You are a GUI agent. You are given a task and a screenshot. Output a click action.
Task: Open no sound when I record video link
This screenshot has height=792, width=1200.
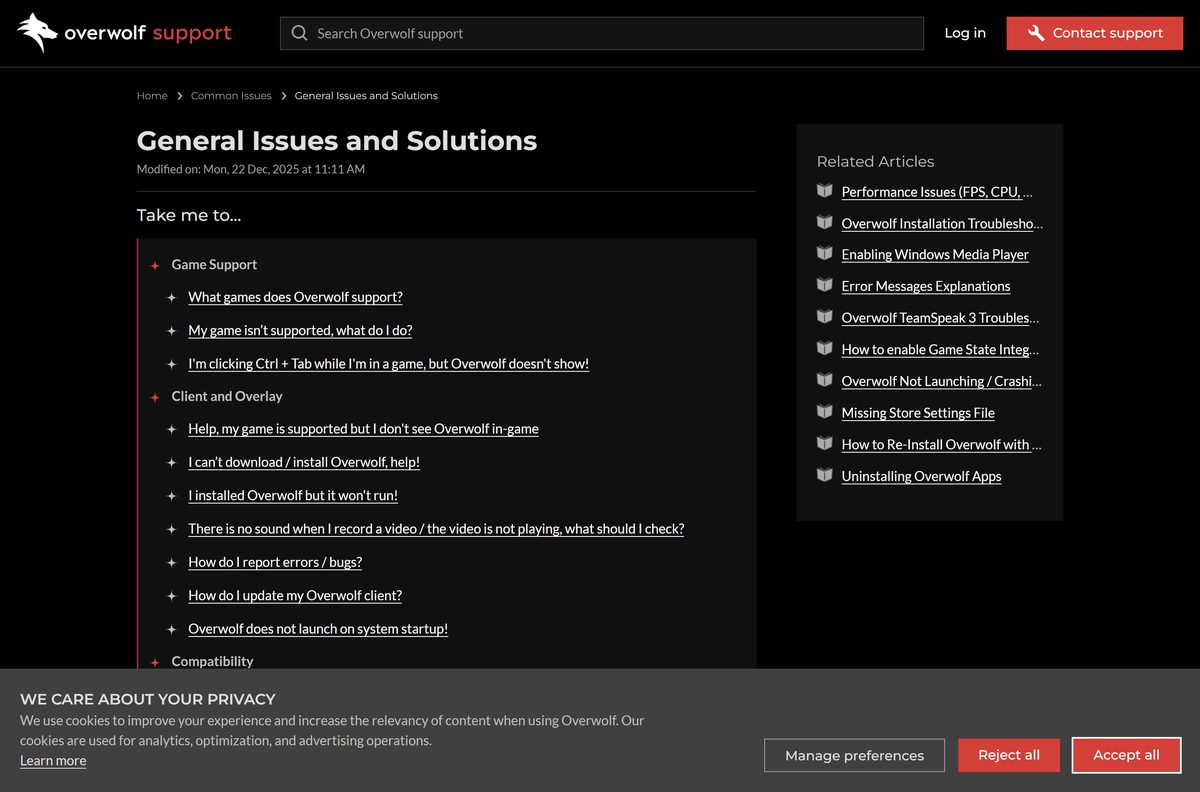[436, 529]
